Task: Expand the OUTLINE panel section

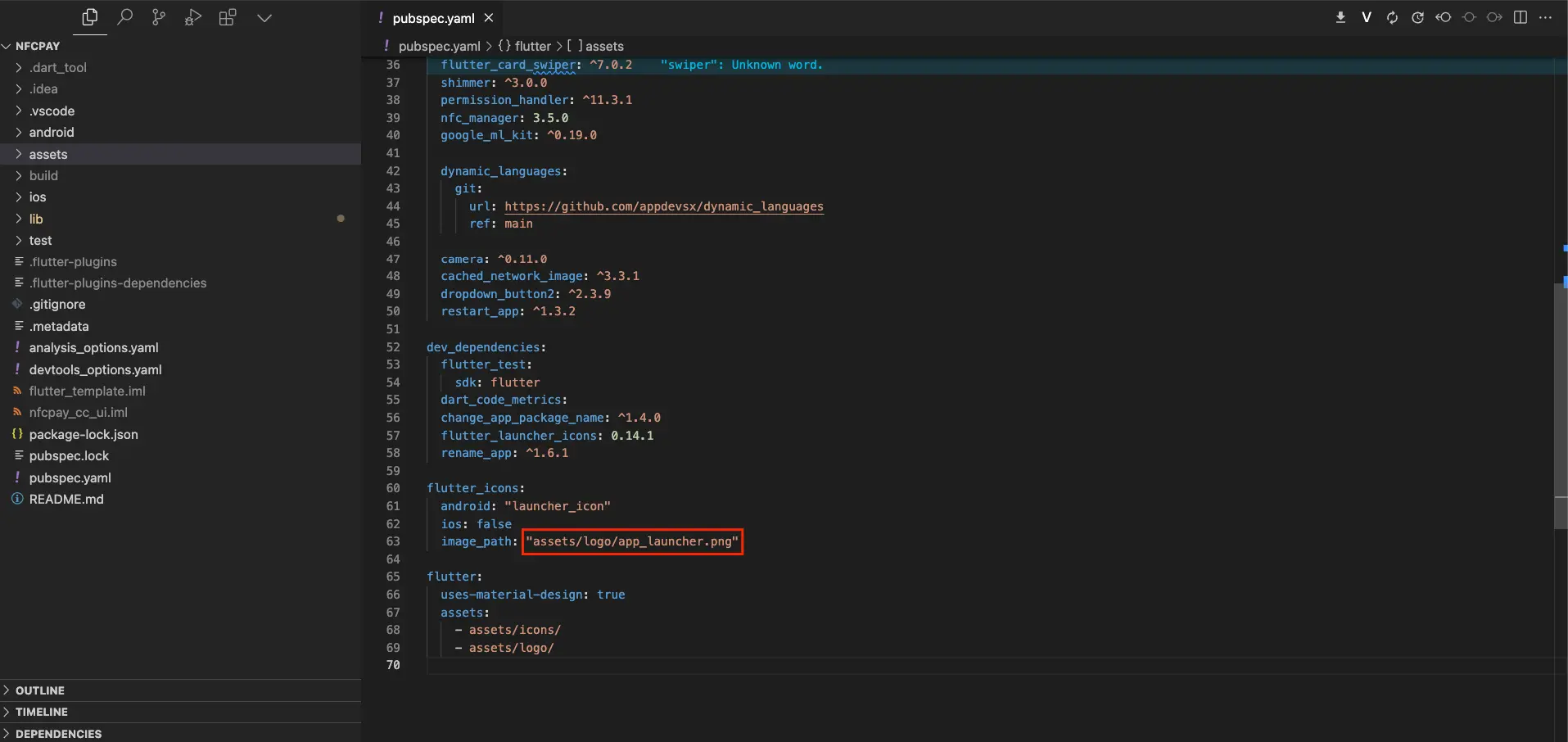Action: pyautogui.click(x=40, y=690)
